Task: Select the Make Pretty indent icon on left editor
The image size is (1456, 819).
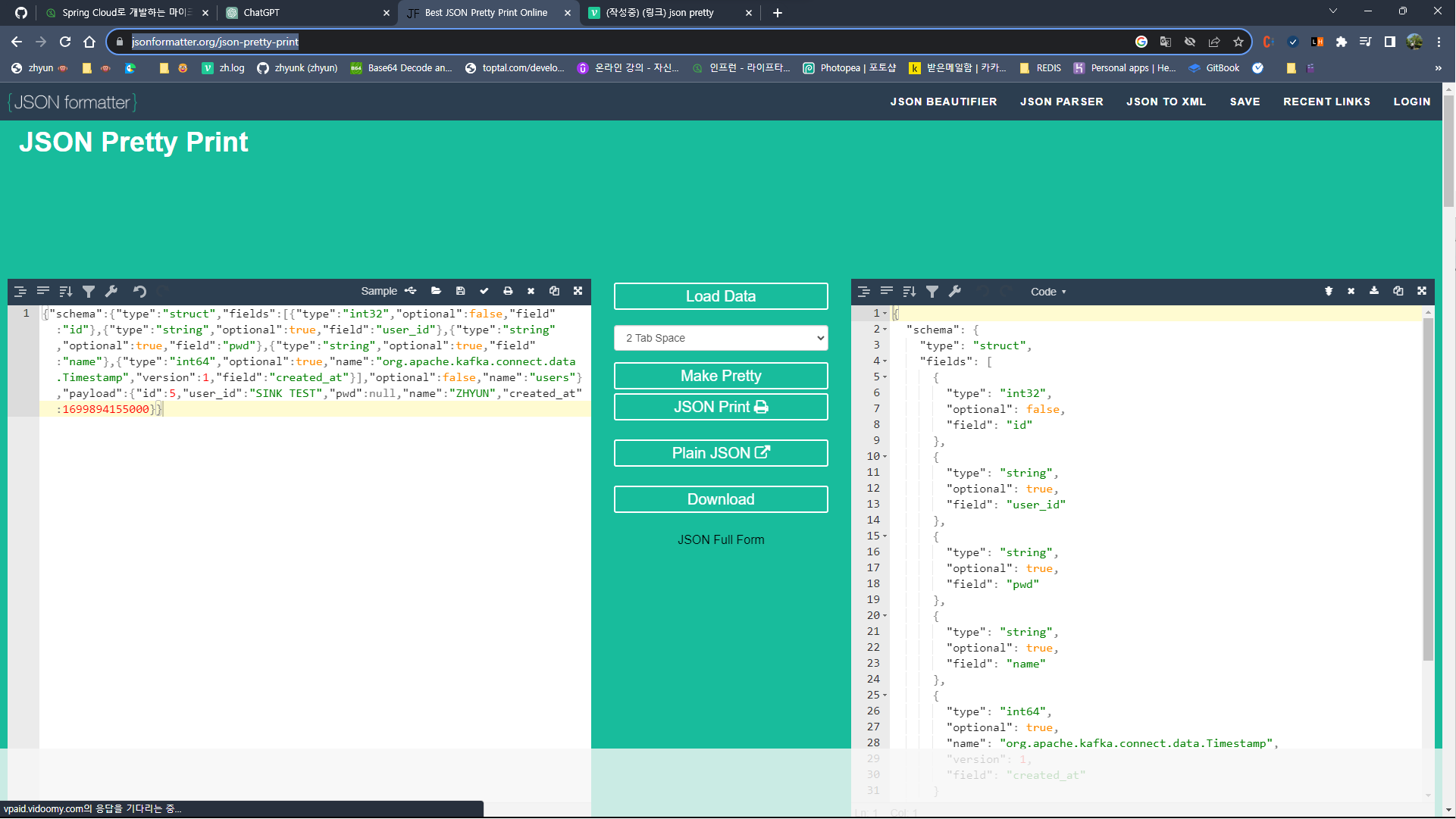Action: coord(20,291)
